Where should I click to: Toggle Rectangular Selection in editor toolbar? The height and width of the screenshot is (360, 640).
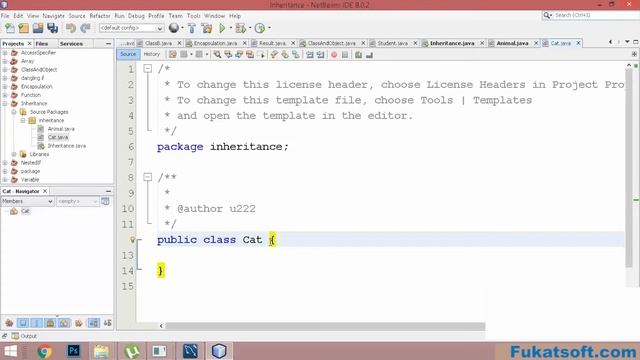click(262, 54)
